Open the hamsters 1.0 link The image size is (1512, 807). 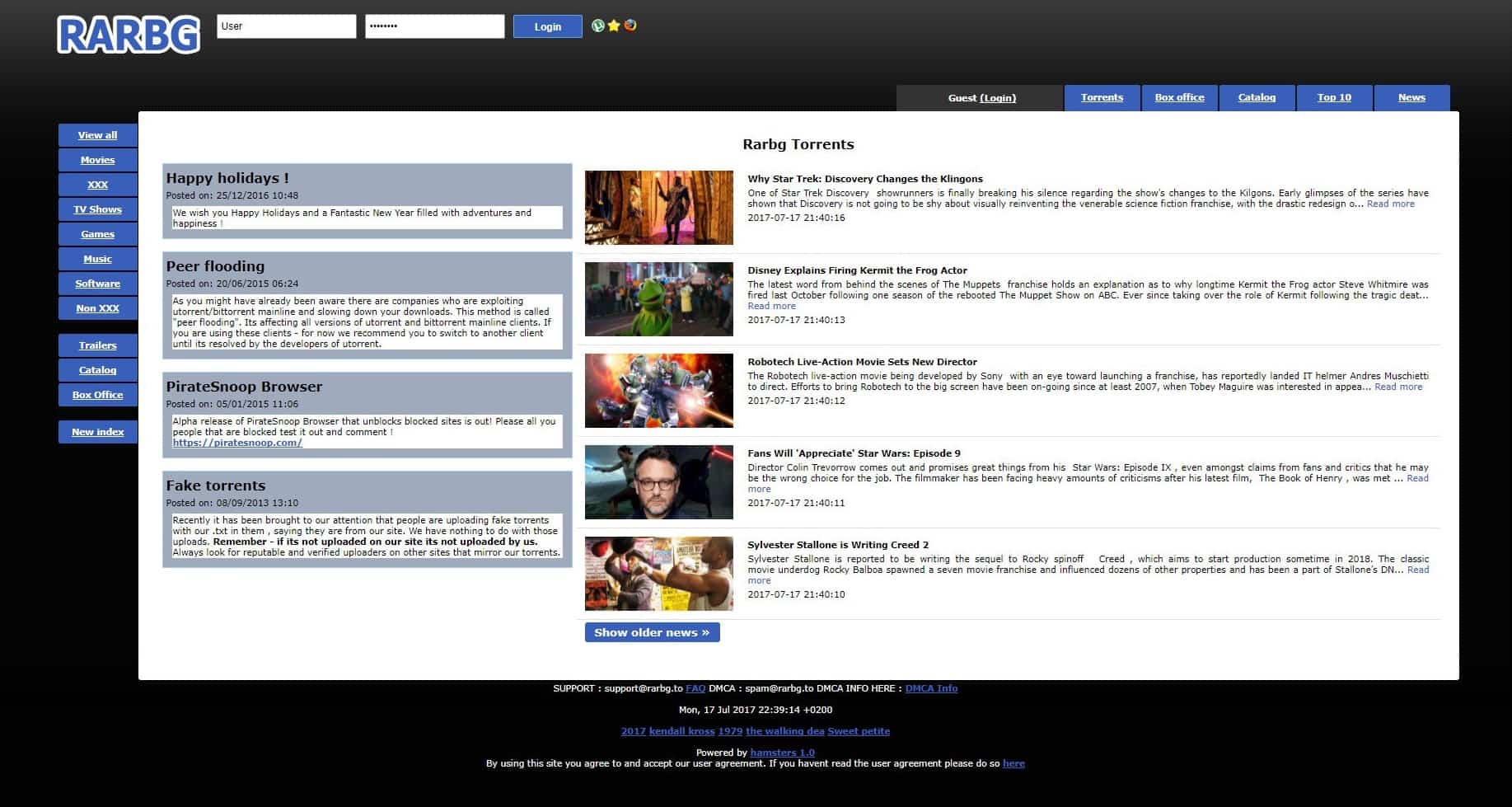(x=782, y=753)
